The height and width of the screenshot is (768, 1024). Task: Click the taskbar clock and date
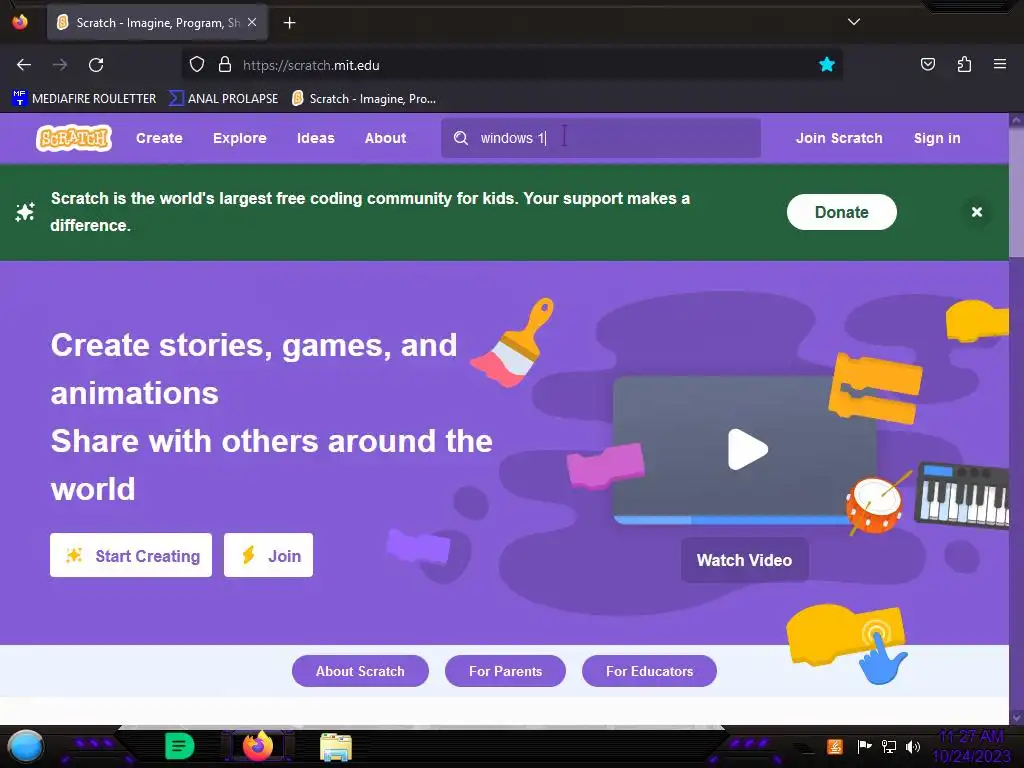coord(971,746)
